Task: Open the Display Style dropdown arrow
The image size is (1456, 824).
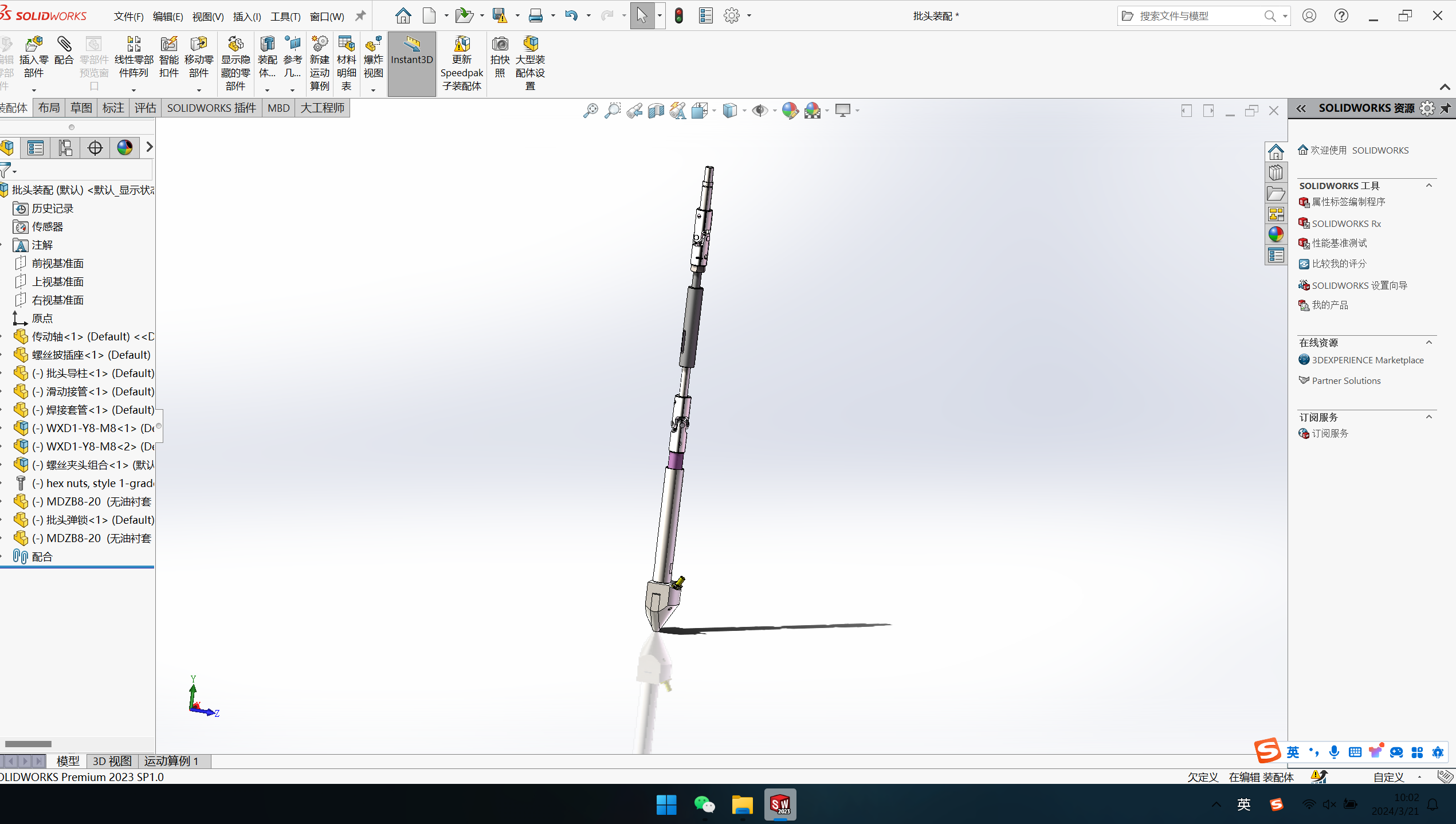Action: [x=744, y=111]
